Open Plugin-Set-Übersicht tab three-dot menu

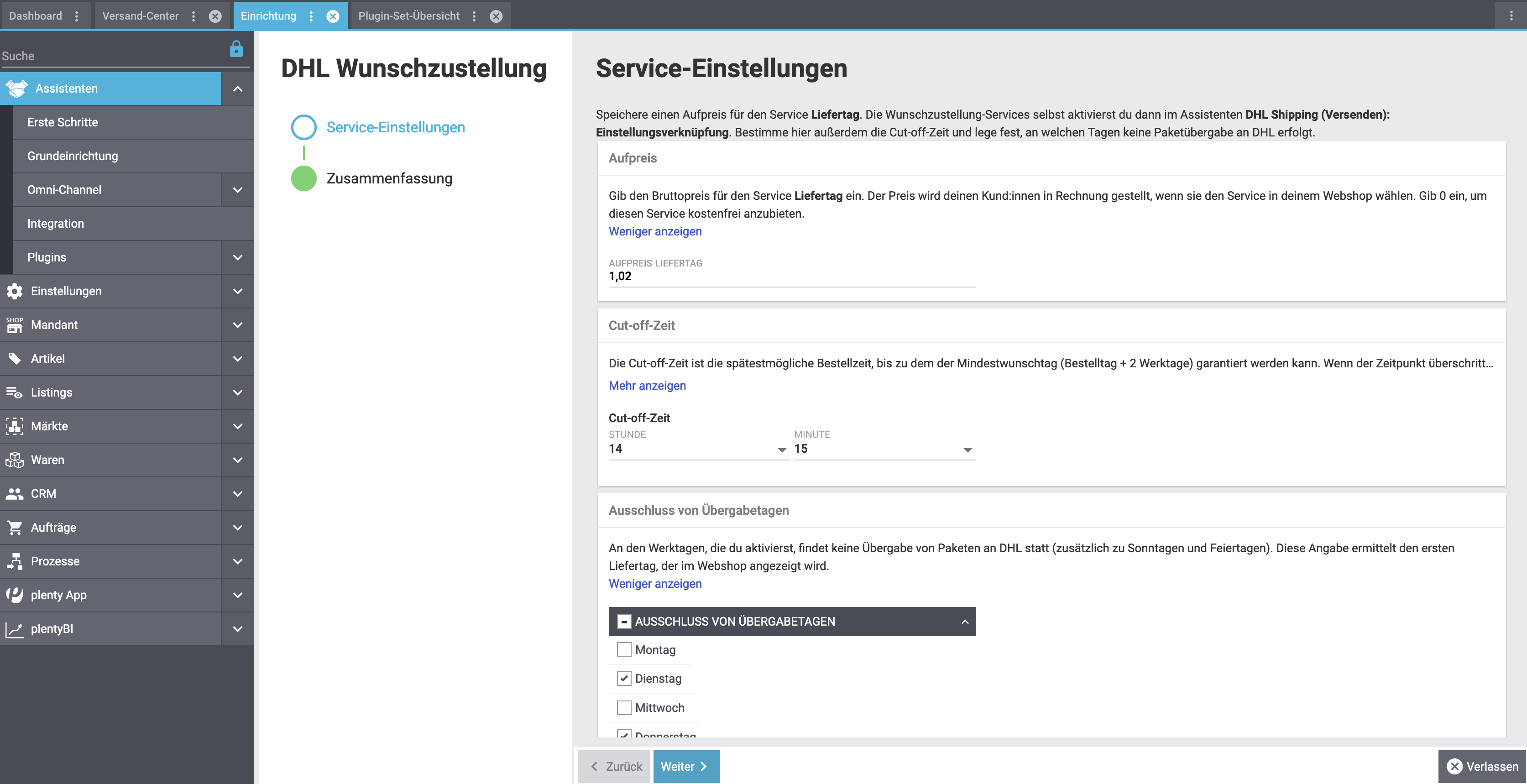pos(474,16)
